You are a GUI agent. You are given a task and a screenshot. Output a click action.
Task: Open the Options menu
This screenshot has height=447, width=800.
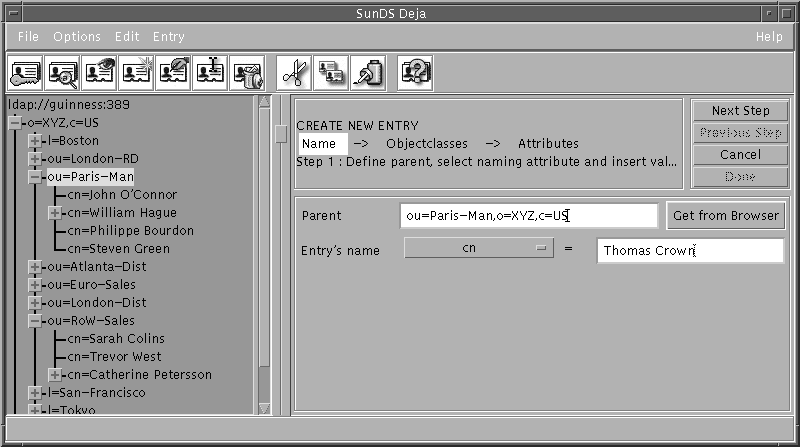click(77, 37)
